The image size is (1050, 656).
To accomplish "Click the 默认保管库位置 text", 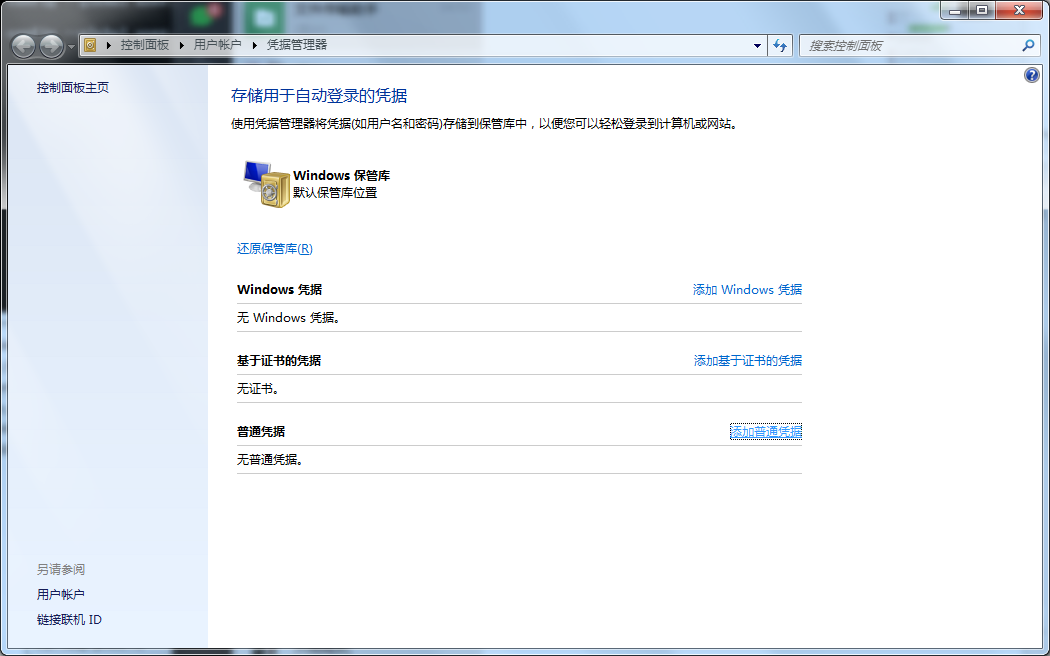I will 335,193.
